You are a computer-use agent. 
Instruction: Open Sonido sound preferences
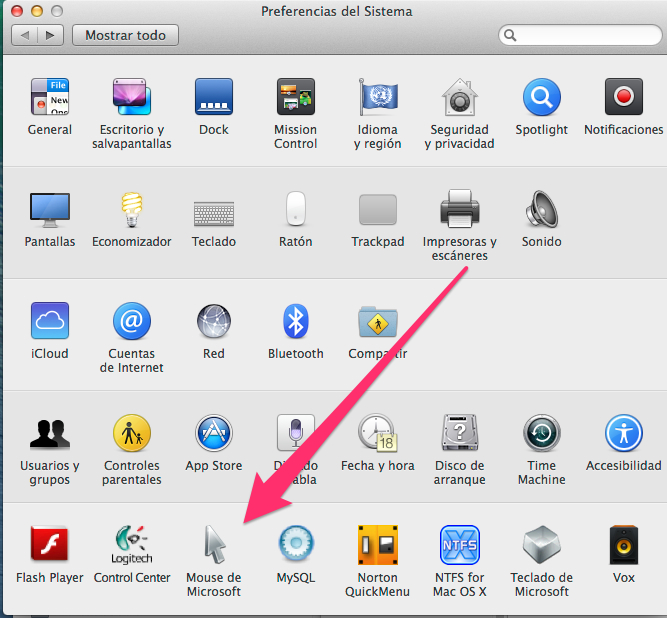(542, 209)
